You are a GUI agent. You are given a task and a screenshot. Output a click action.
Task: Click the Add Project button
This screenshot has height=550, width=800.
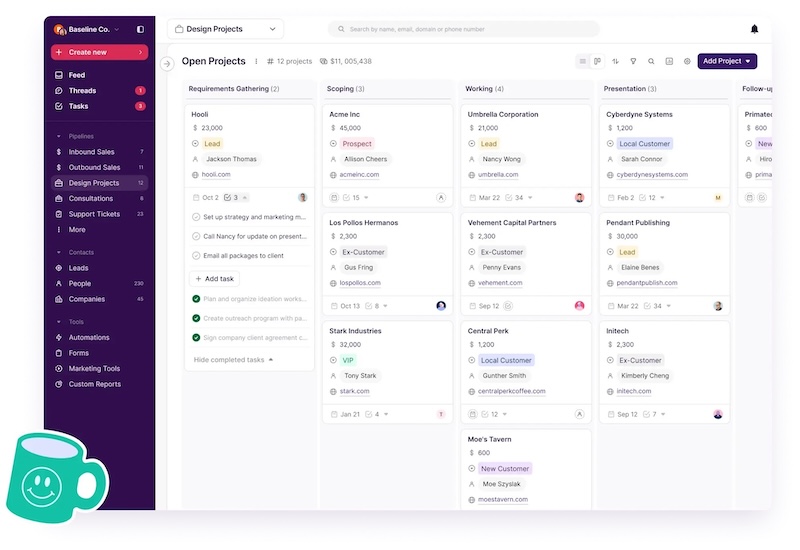[x=726, y=61]
